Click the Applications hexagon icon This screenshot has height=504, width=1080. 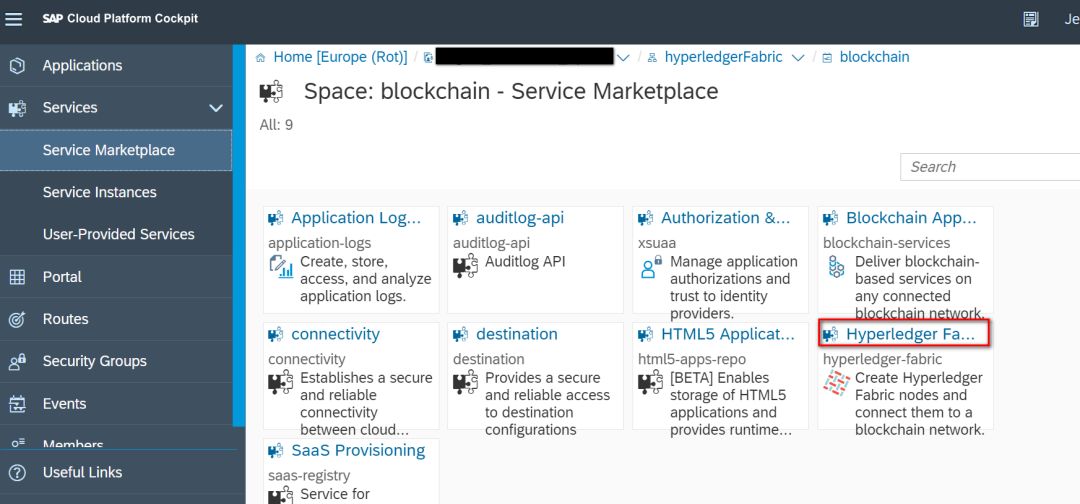(17, 65)
